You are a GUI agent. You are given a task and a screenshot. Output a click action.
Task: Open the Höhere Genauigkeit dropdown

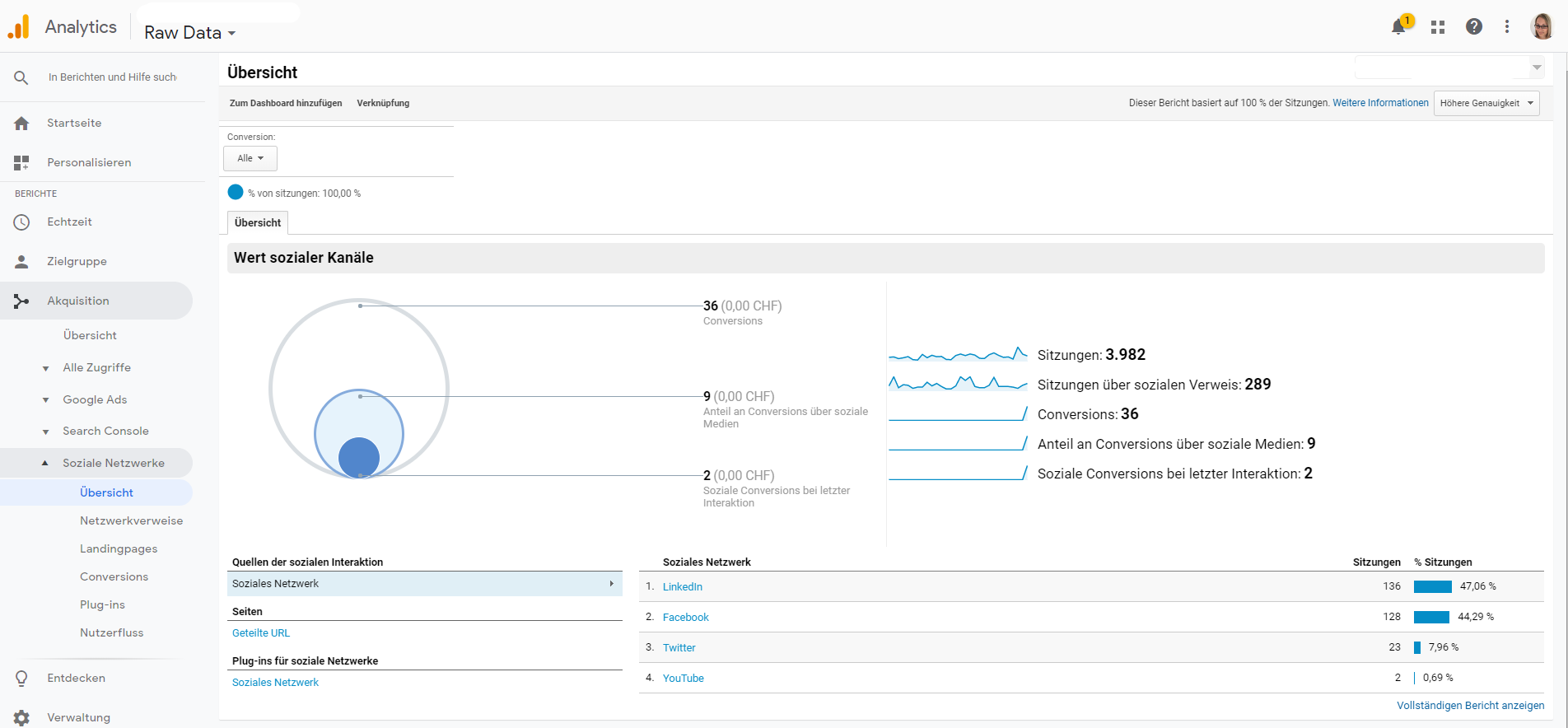(1486, 103)
